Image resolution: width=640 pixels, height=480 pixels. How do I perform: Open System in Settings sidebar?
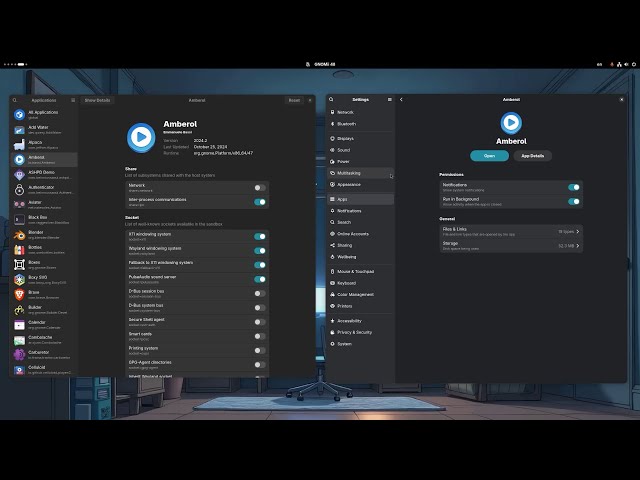pos(360,344)
